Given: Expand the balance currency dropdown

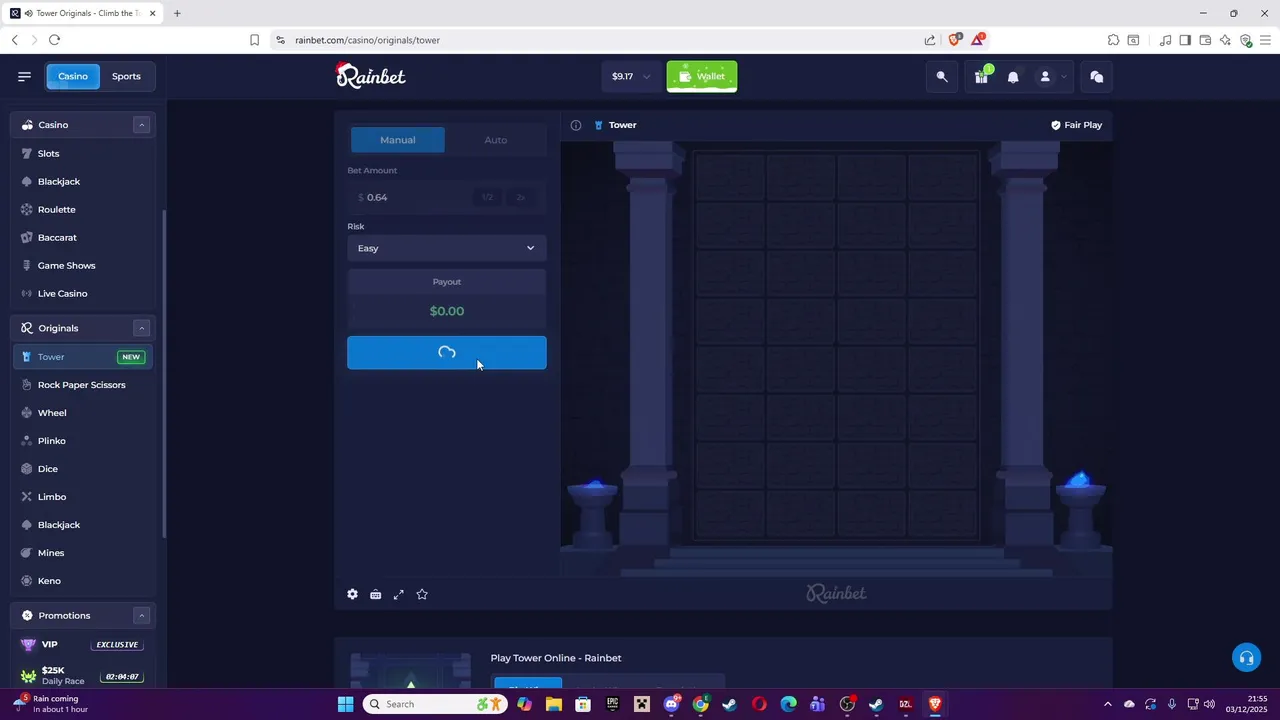Looking at the screenshot, I should tap(647, 77).
